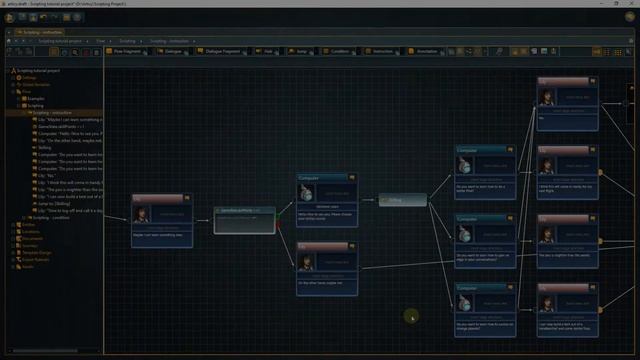This screenshot has width=640, height=360.
Task: Switch to the list view mode icon
Action: point(607,52)
